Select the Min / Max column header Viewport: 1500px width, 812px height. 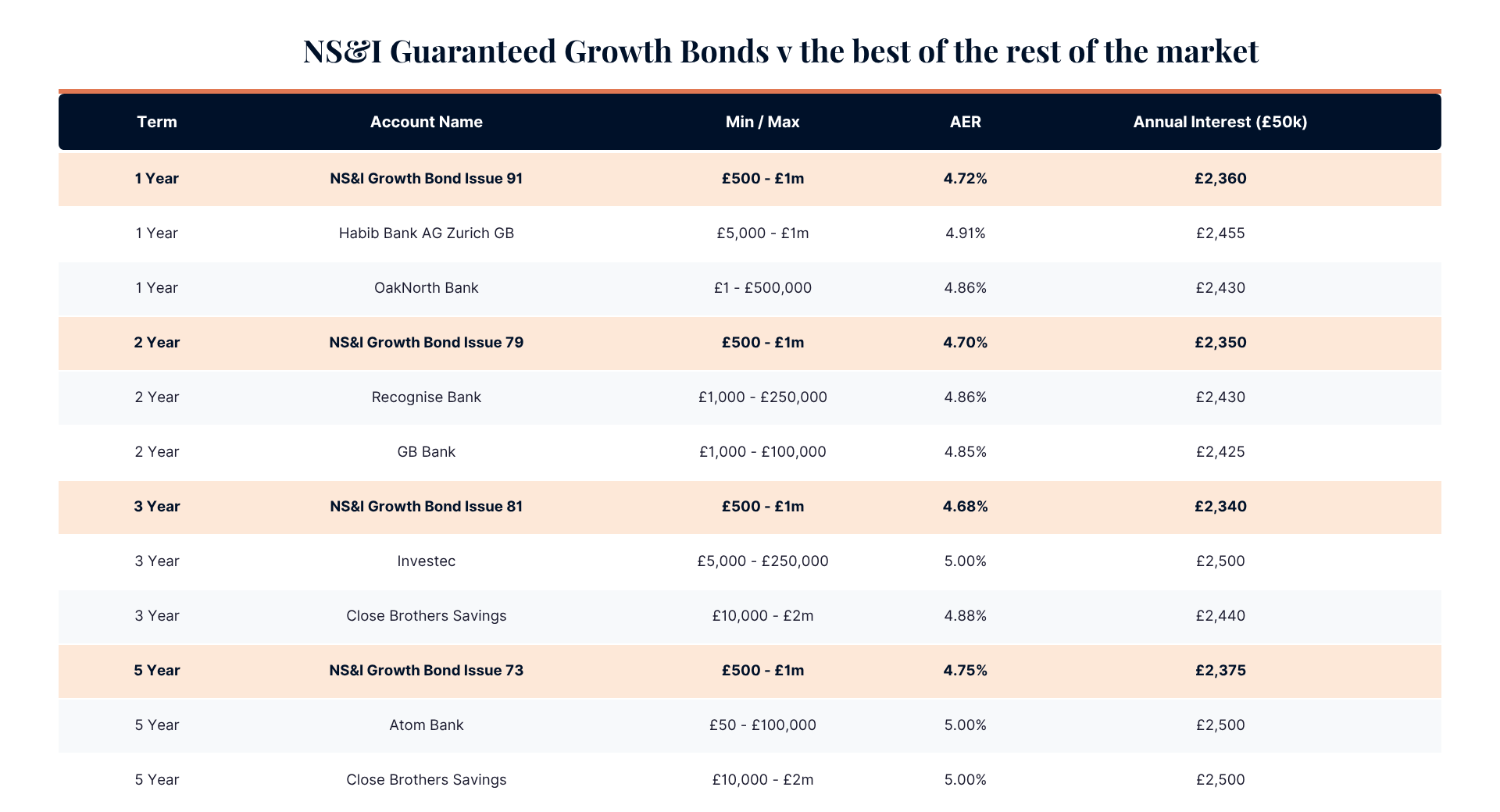(x=762, y=122)
